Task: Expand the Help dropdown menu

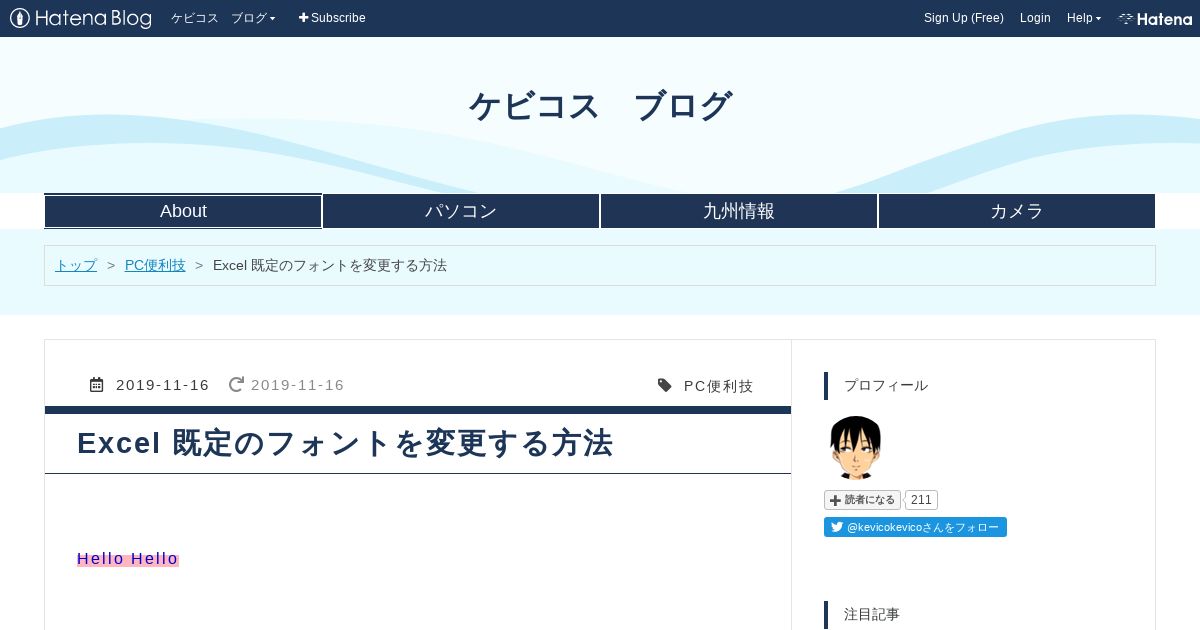Action: pos(1084,18)
